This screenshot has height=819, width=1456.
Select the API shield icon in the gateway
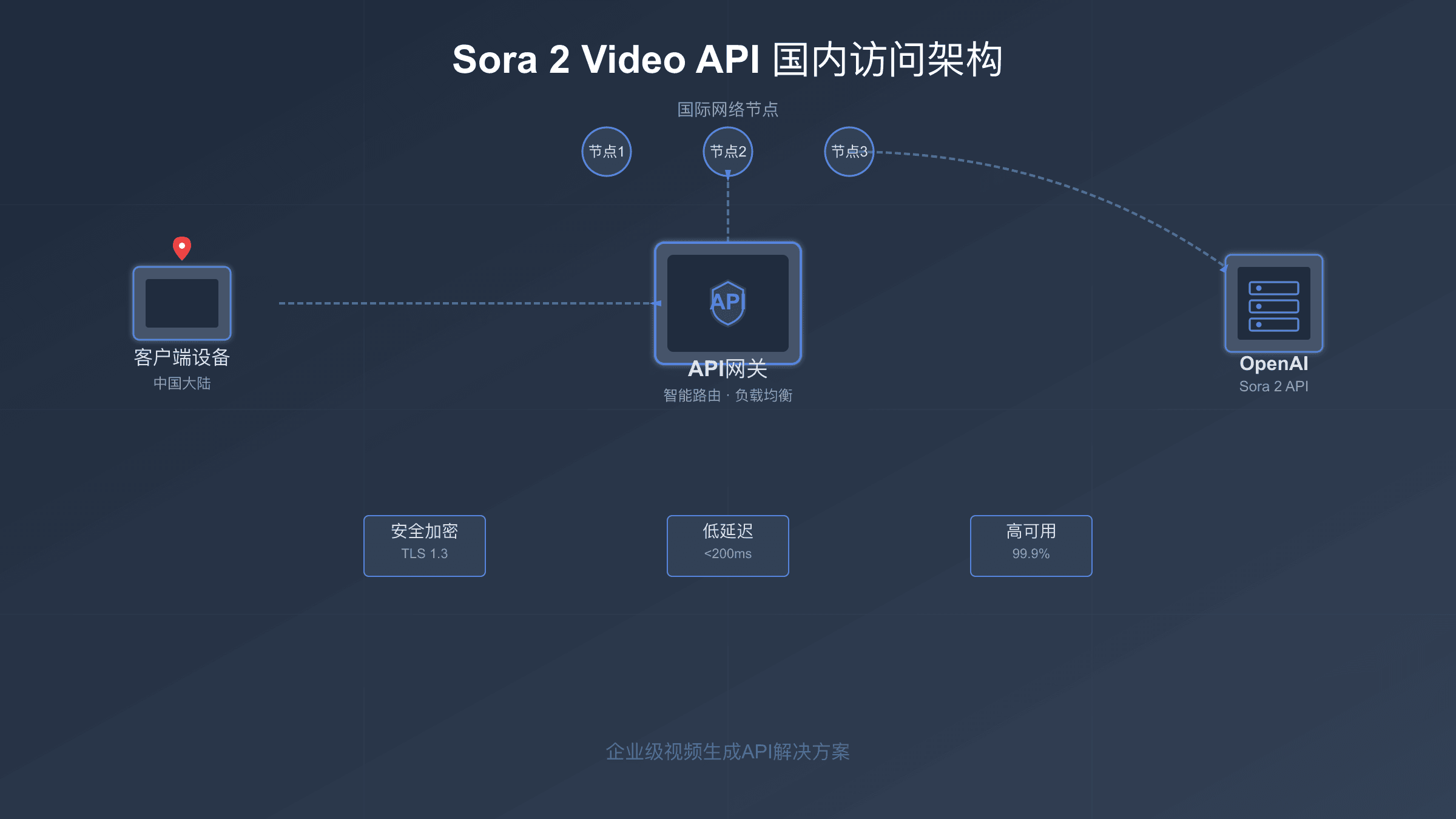(727, 303)
